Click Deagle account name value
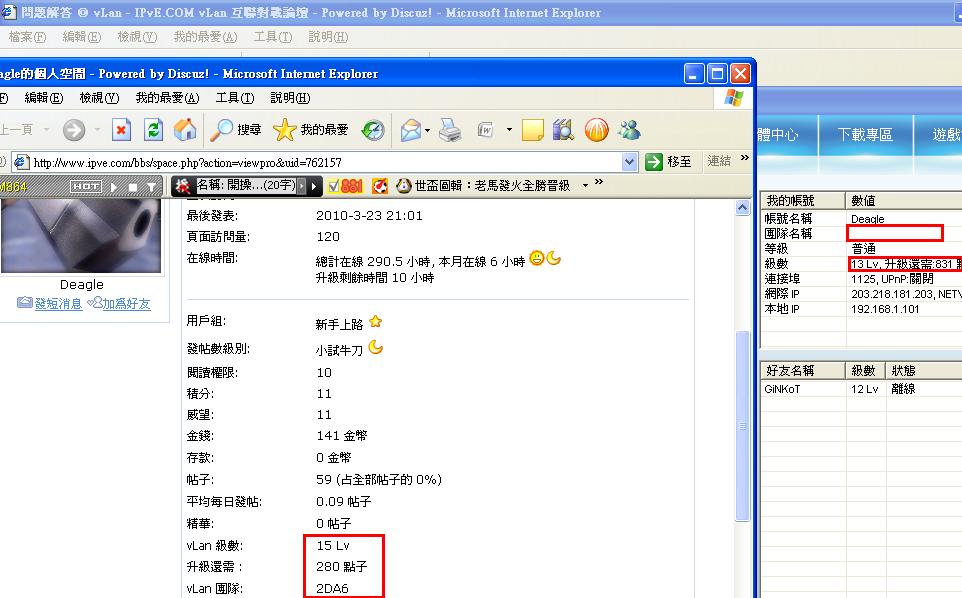This screenshot has width=962, height=598. tap(867, 219)
